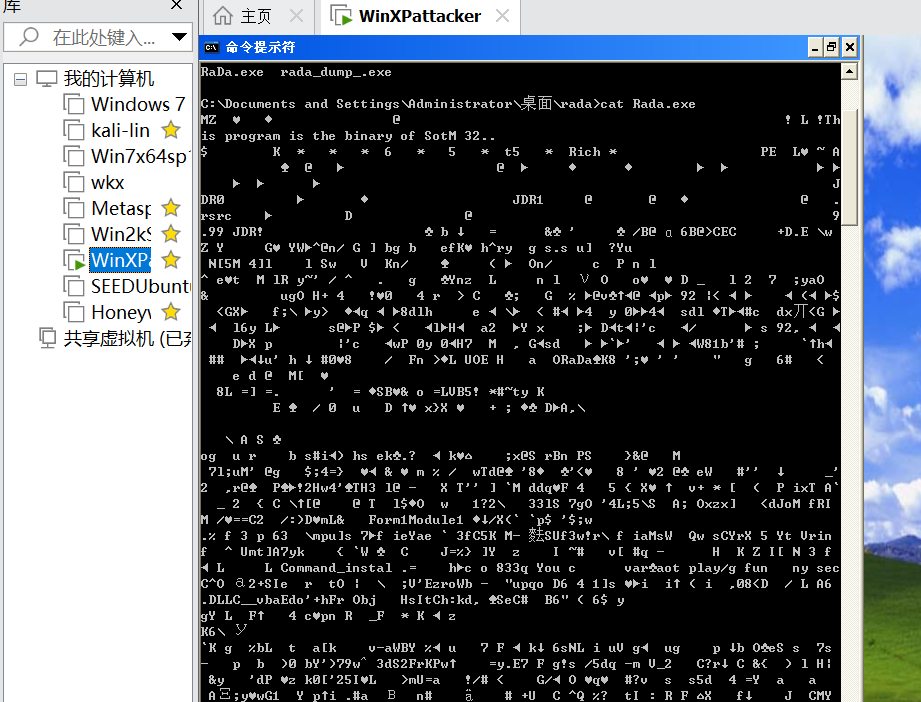
Task: Click the 命令提示符 window title bar
Action: pos(530,48)
